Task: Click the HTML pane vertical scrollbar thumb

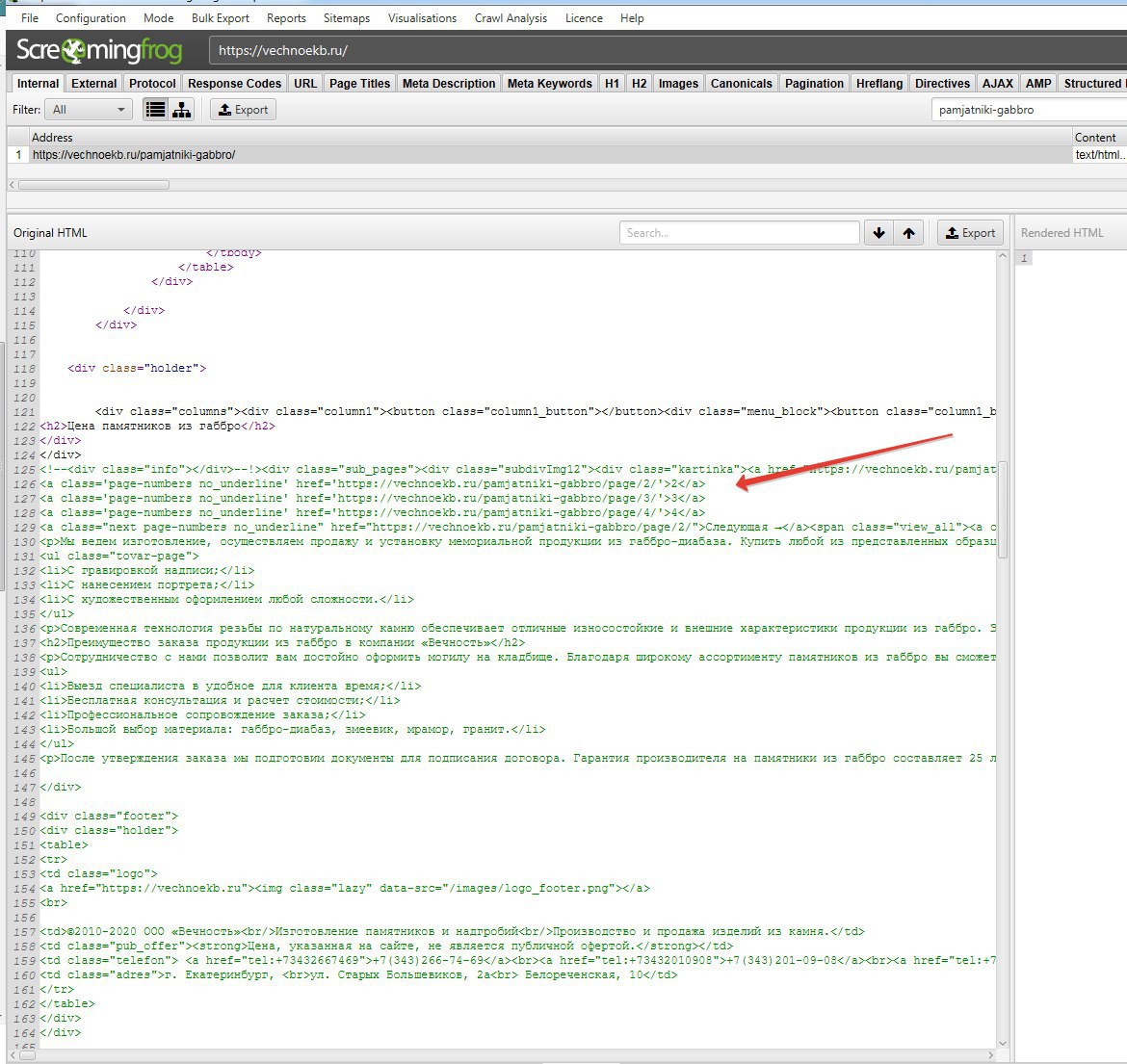Action: [1002, 510]
